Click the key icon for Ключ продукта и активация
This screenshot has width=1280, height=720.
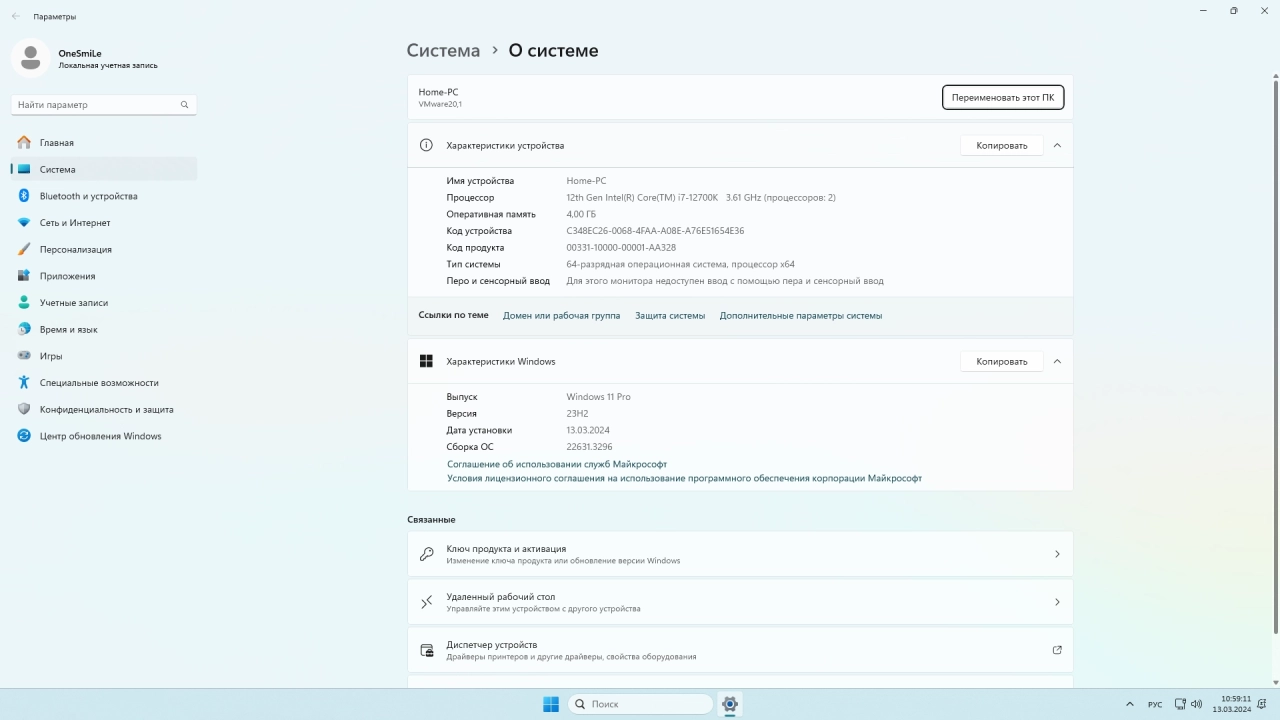(x=426, y=554)
